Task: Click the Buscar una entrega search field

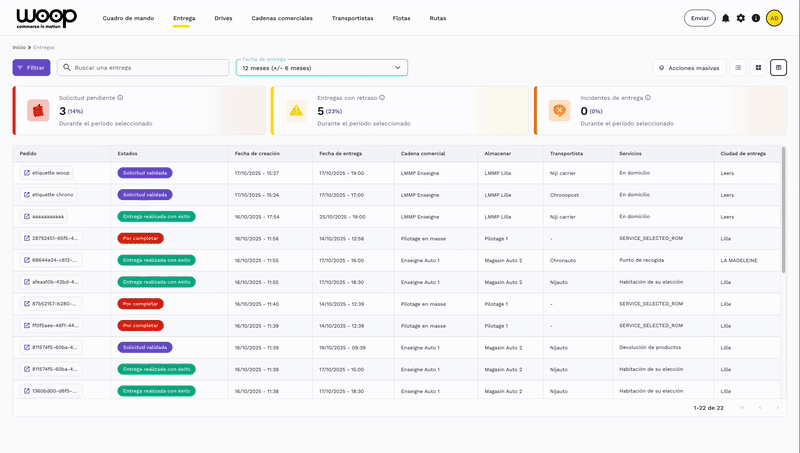Action: (x=143, y=68)
